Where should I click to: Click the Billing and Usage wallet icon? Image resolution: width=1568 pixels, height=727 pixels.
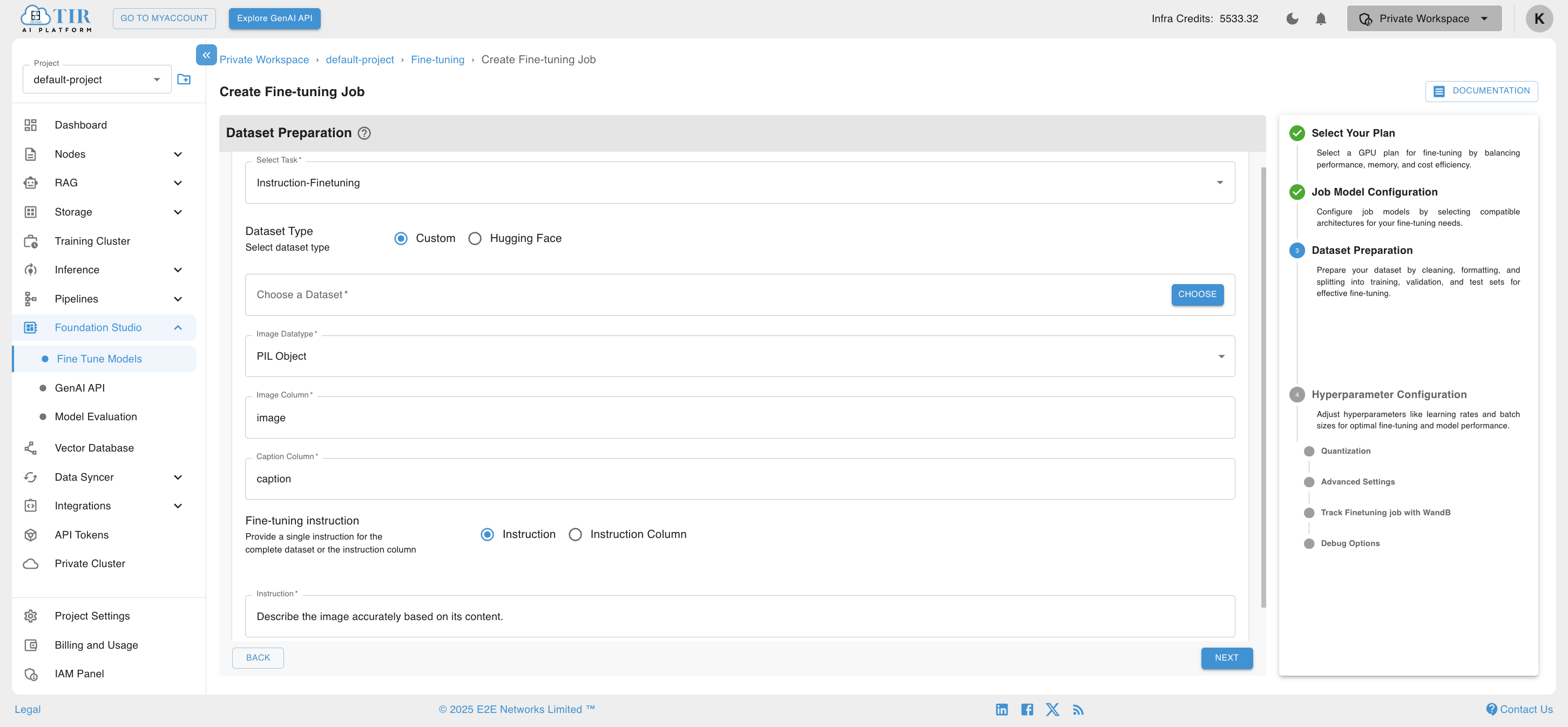click(30, 645)
